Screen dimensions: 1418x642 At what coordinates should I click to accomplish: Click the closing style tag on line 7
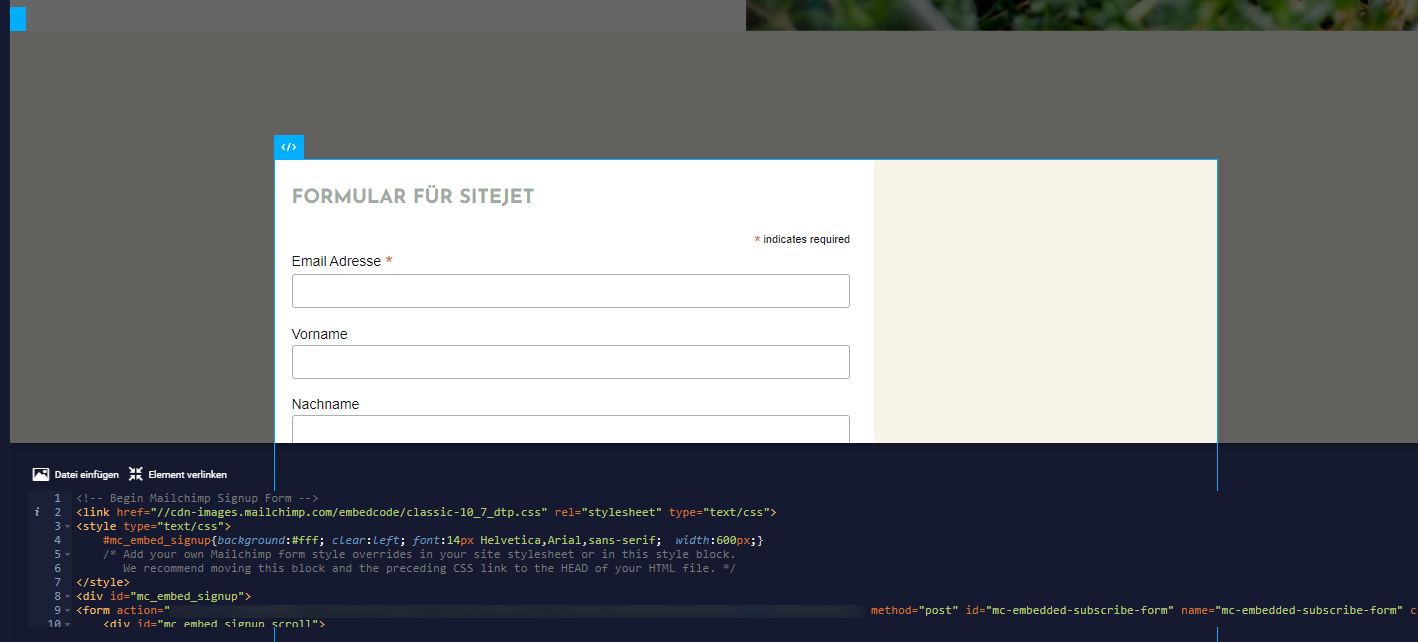coord(103,582)
